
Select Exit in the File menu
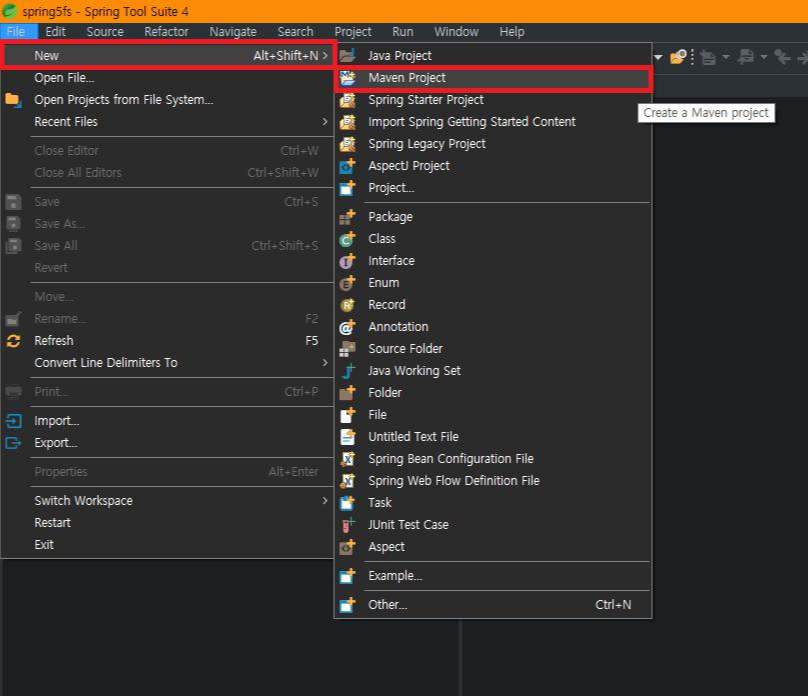click(167, 545)
